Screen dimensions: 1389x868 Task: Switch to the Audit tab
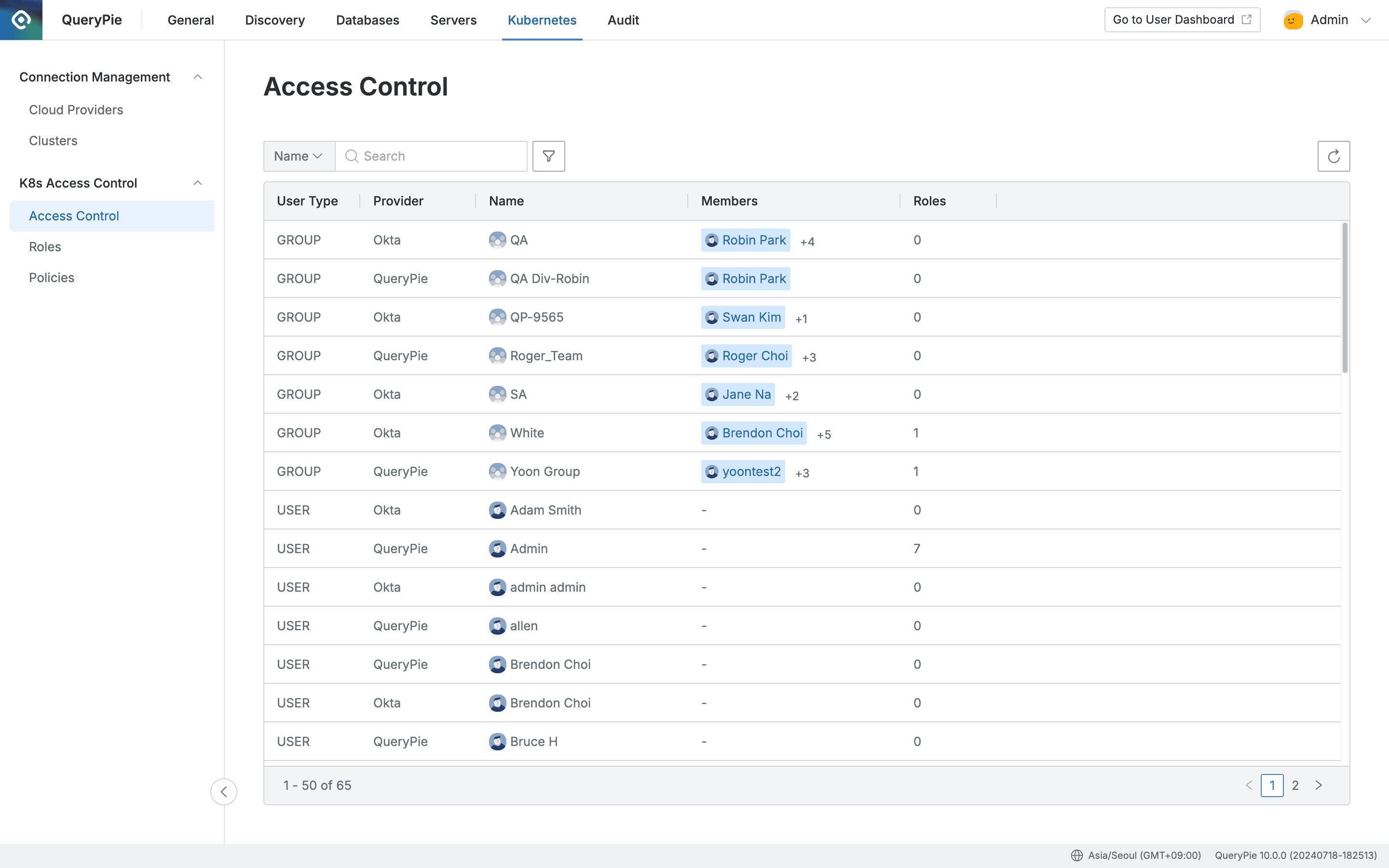tap(623, 19)
